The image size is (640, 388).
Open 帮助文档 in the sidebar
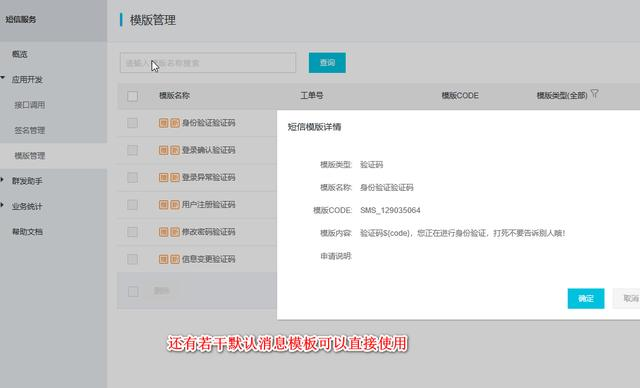pos(27,232)
